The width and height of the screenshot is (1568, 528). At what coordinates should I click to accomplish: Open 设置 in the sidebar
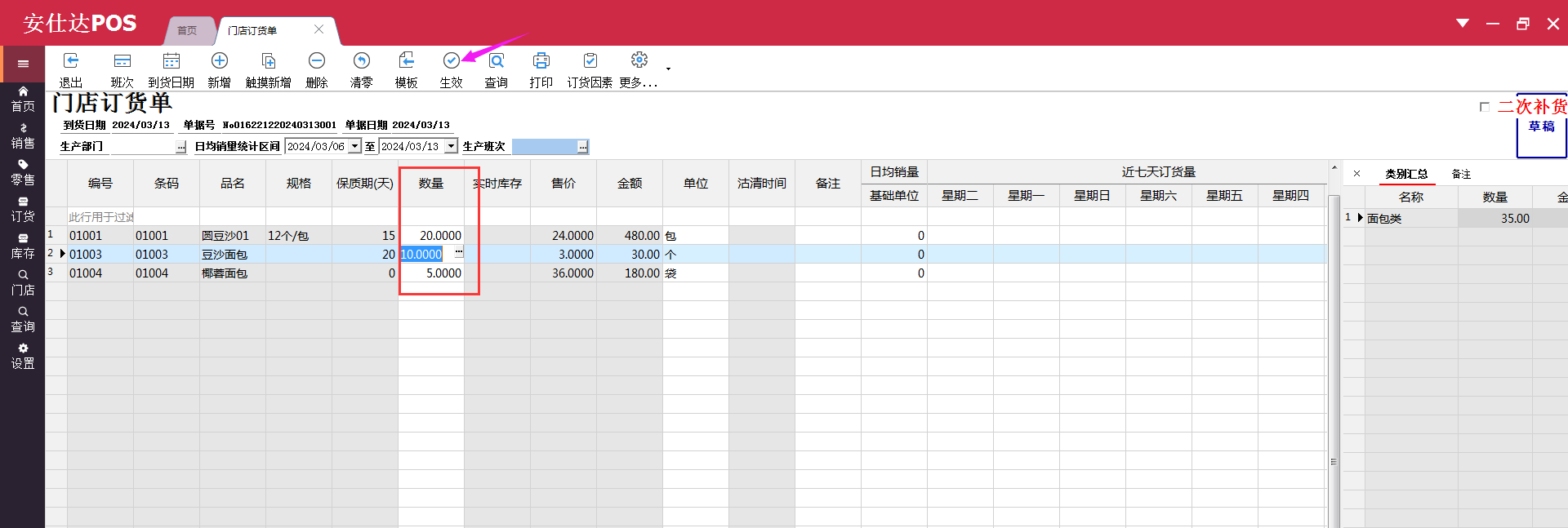23,357
